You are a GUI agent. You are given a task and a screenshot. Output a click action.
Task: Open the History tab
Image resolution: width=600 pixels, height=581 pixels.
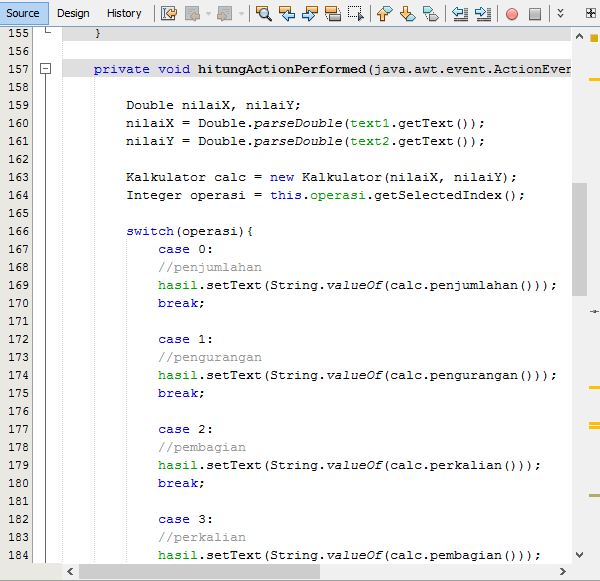[124, 13]
